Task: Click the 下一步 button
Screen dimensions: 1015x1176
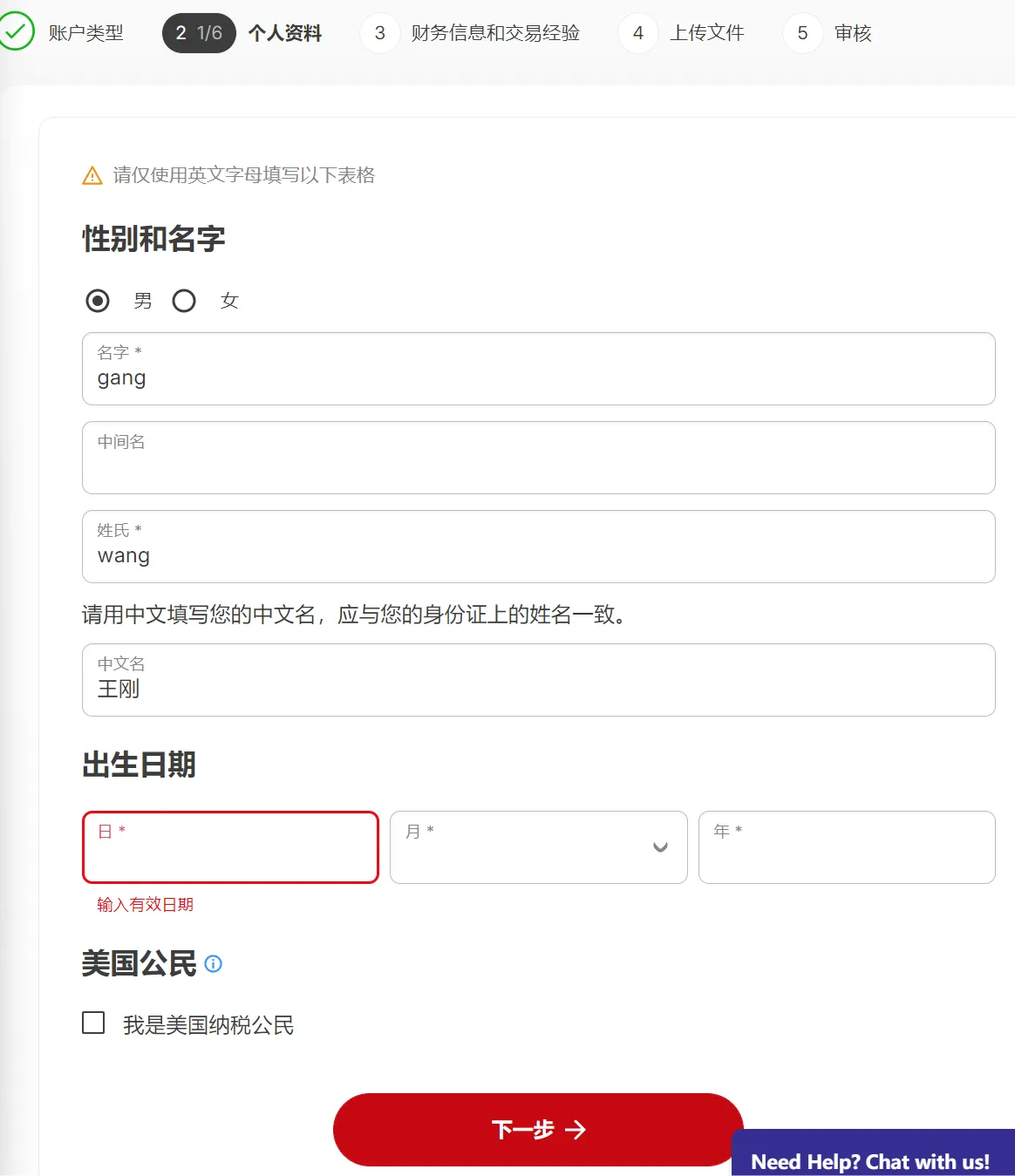Action: pos(538,1130)
